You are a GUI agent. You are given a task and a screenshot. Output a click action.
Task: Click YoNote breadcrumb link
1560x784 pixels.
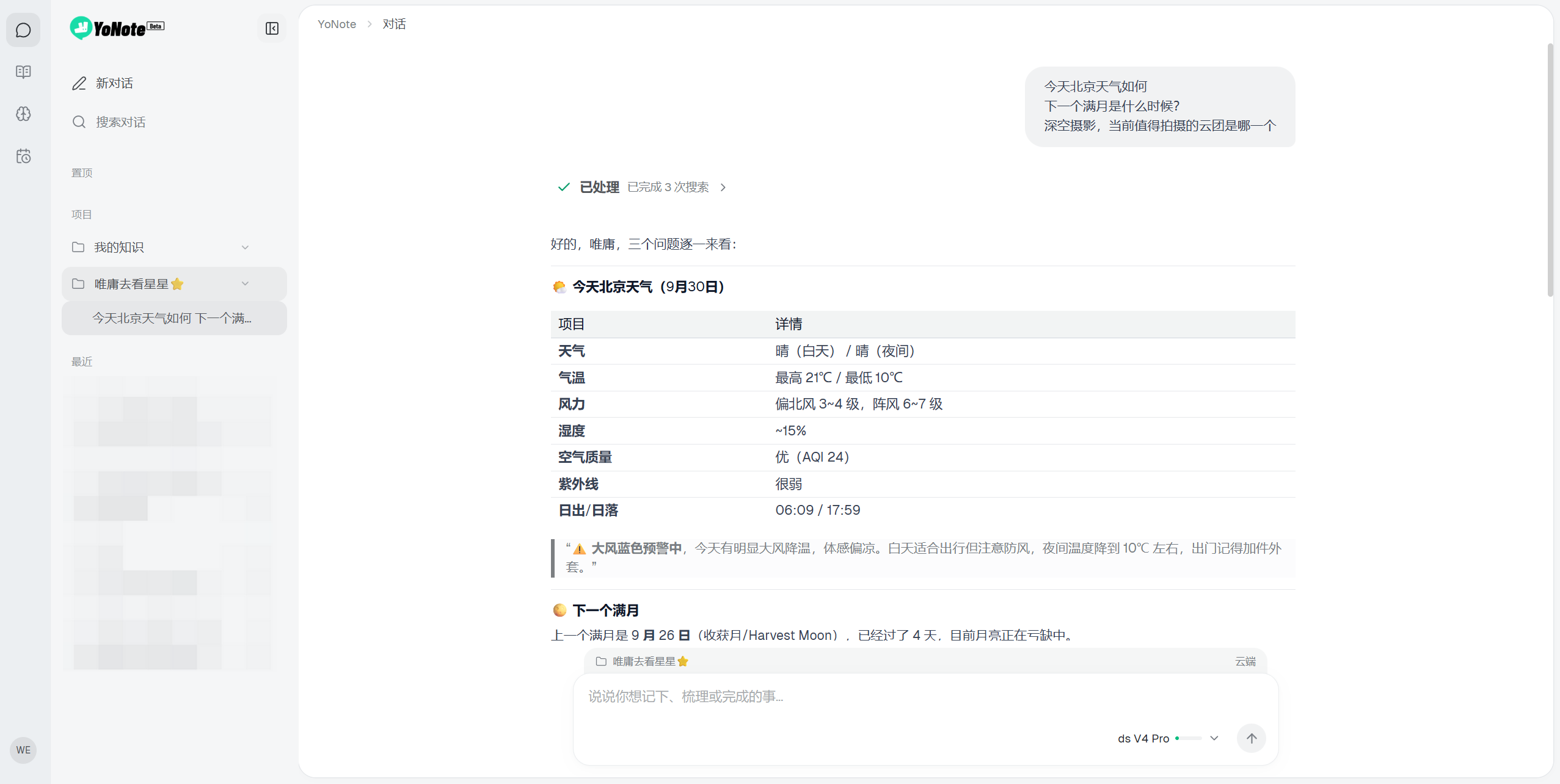(x=337, y=24)
